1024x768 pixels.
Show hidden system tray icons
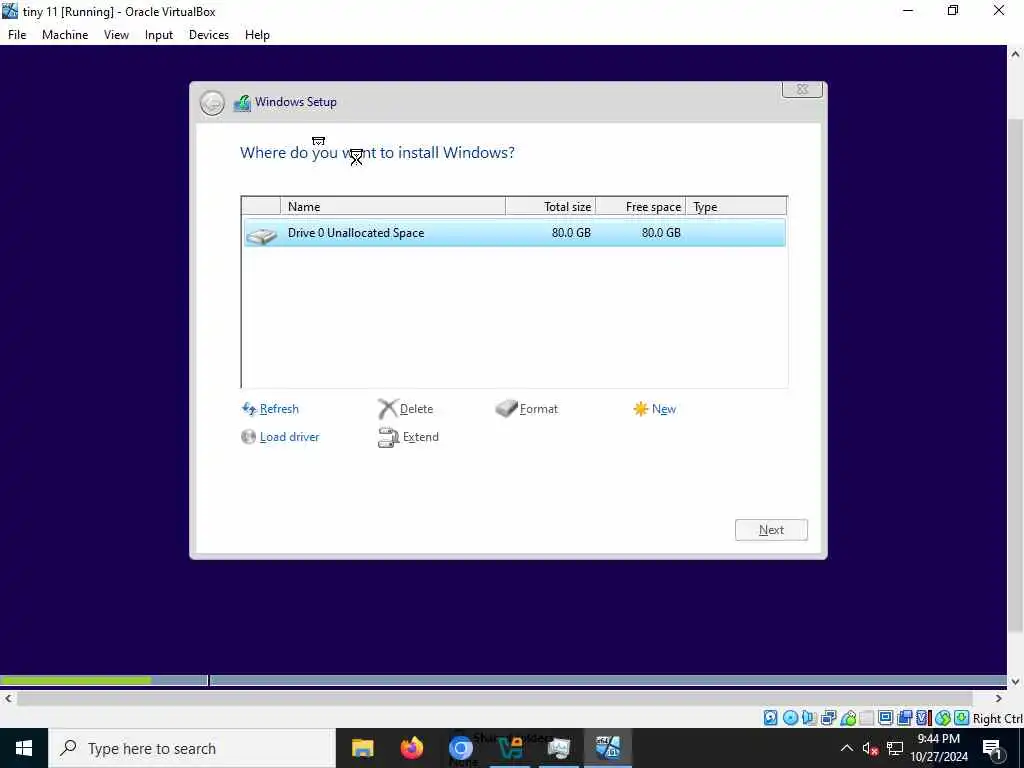(846, 748)
